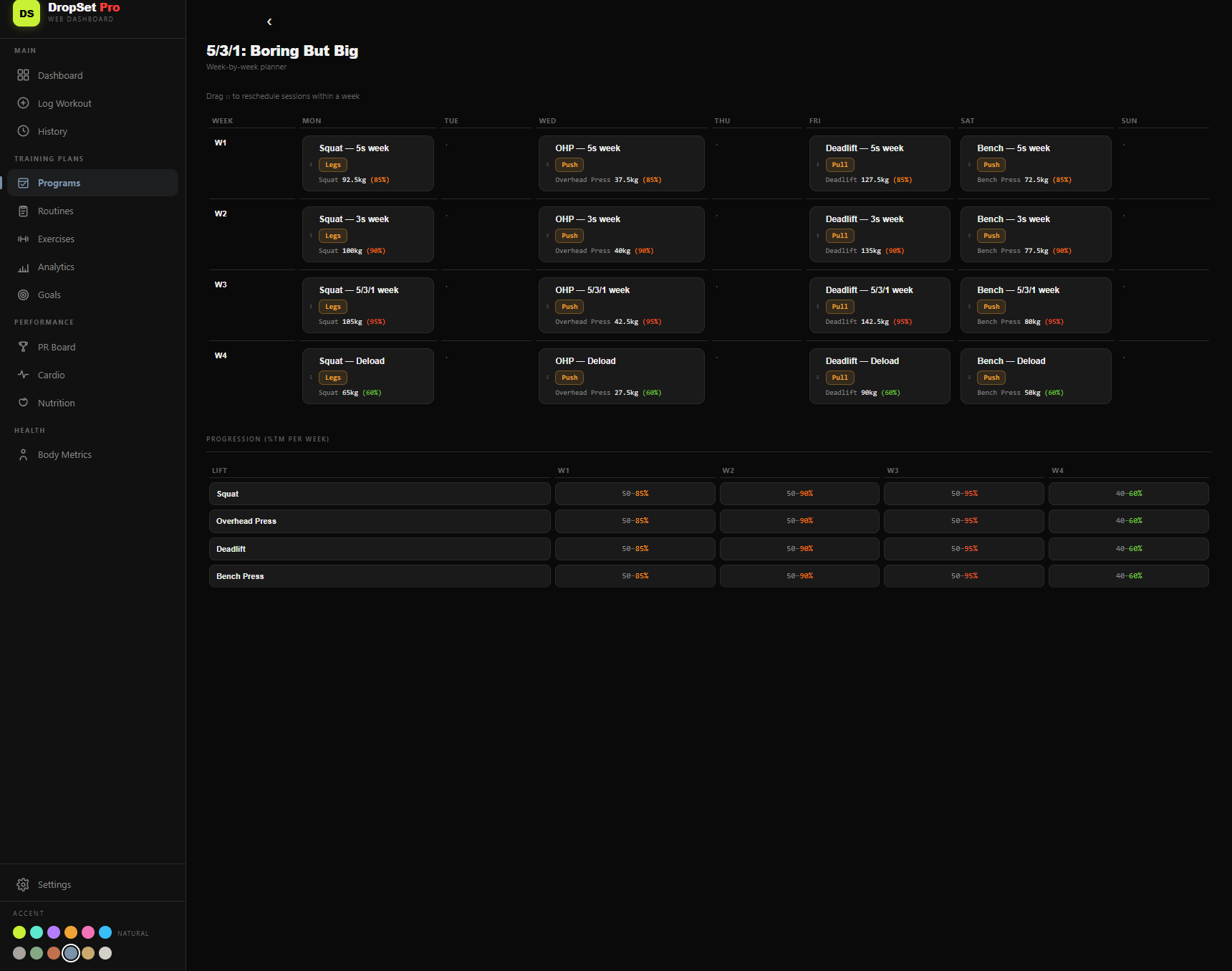
Task: Go back using the chevron arrow
Action: [269, 21]
